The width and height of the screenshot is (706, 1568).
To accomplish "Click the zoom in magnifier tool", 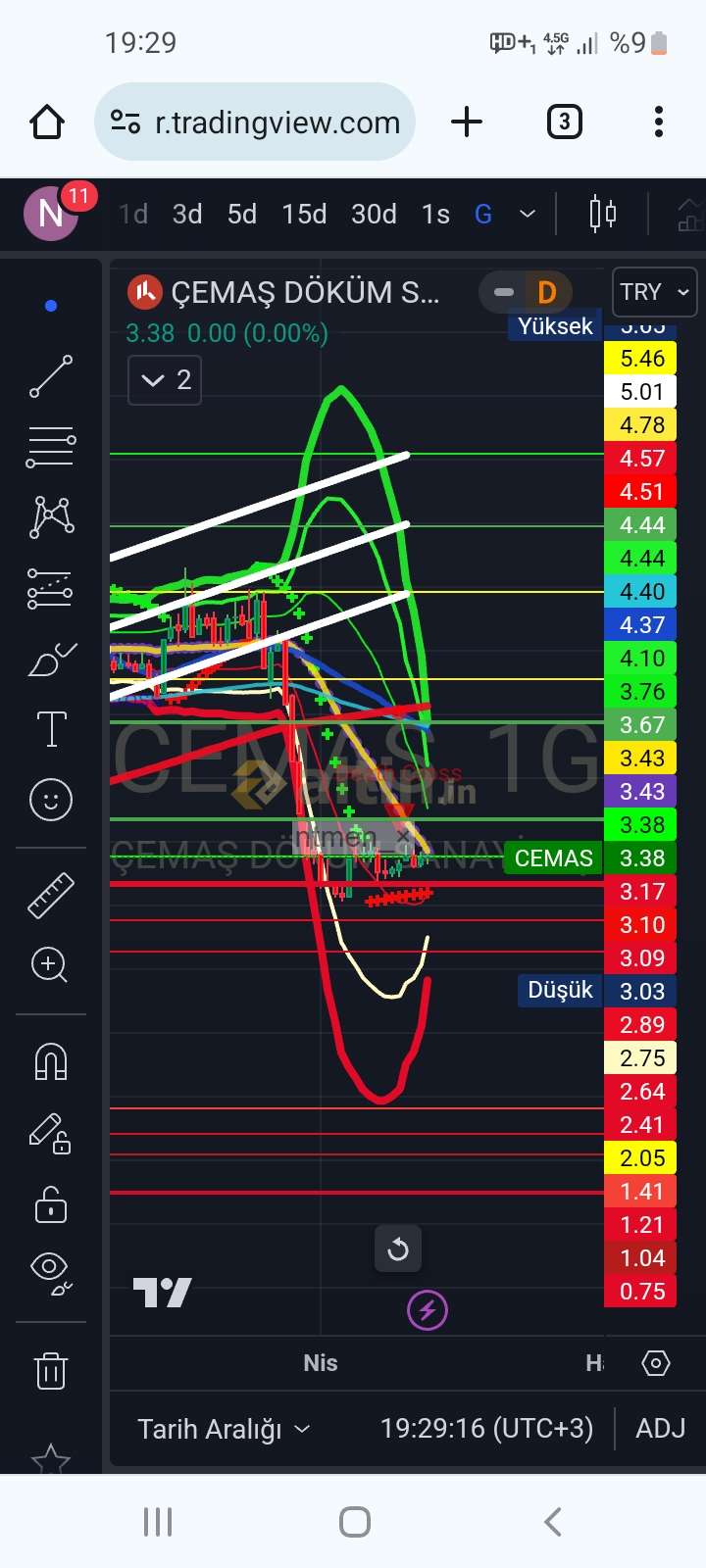I will [51, 964].
